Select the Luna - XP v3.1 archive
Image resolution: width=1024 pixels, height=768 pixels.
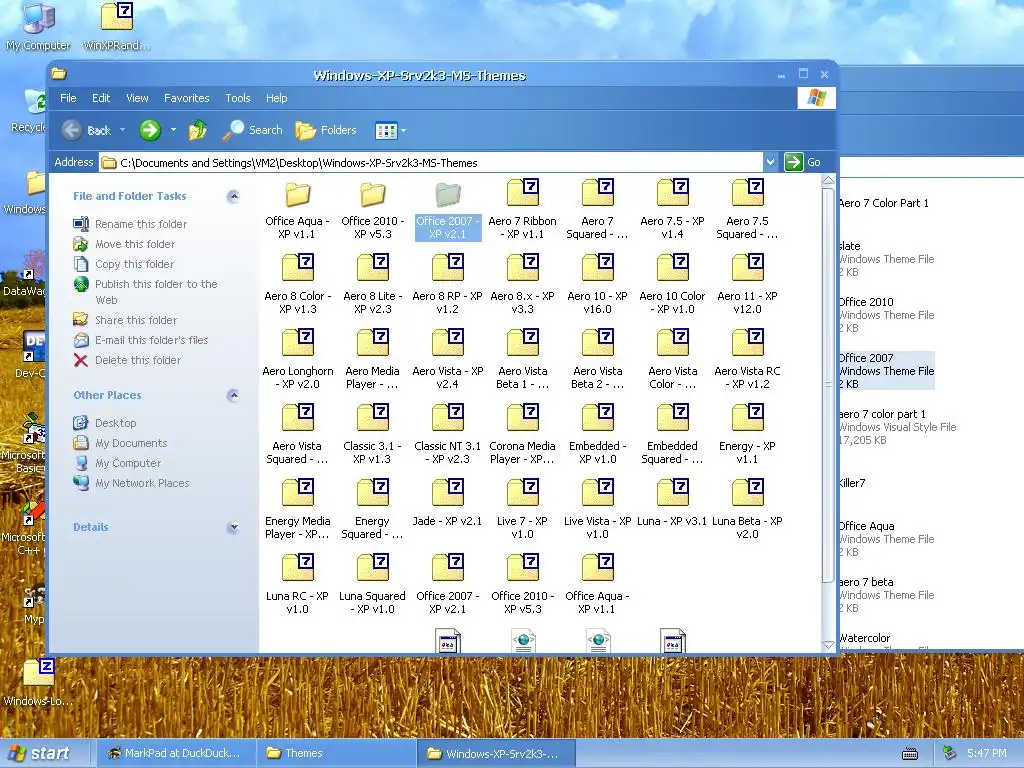(672, 503)
